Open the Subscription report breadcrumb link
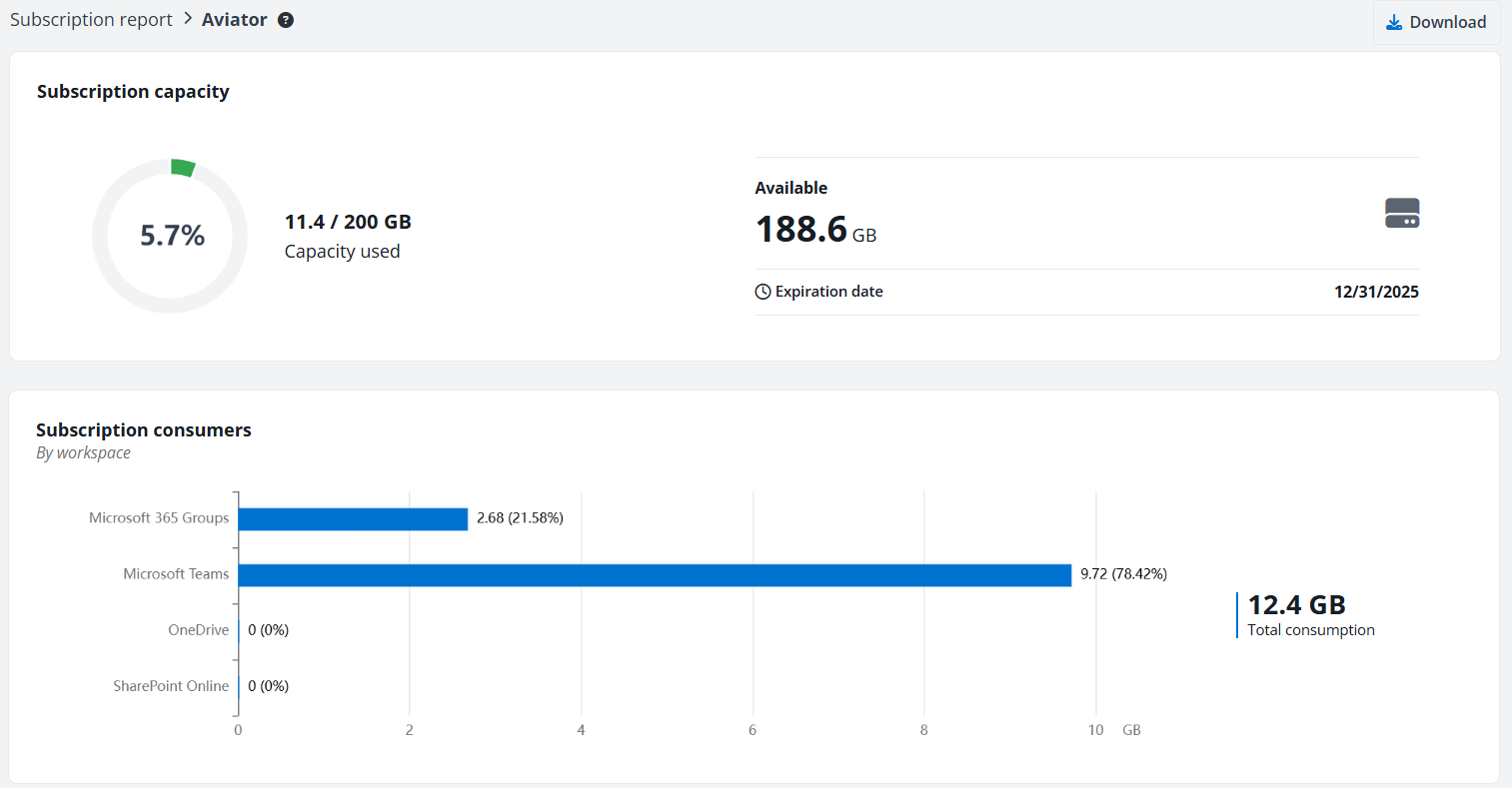Image resolution: width=1512 pixels, height=788 pixels. (91, 20)
